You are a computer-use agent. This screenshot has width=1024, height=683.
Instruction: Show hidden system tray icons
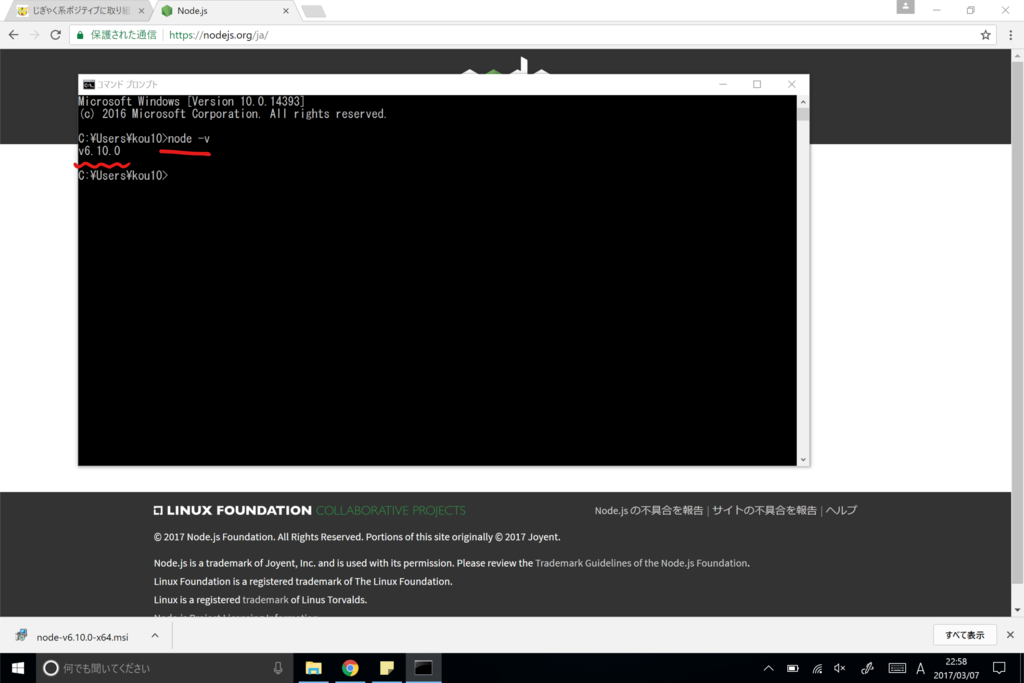769,668
